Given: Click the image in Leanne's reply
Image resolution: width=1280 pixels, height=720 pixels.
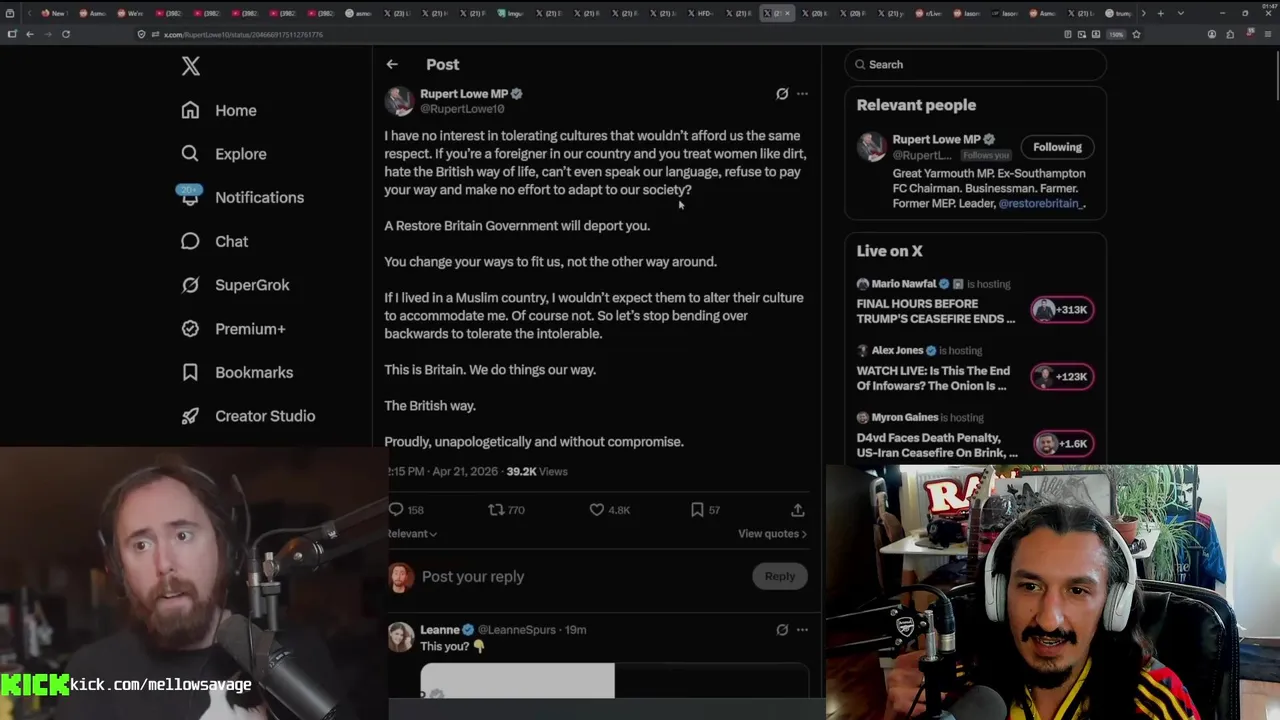Looking at the screenshot, I should click(x=614, y=680).
